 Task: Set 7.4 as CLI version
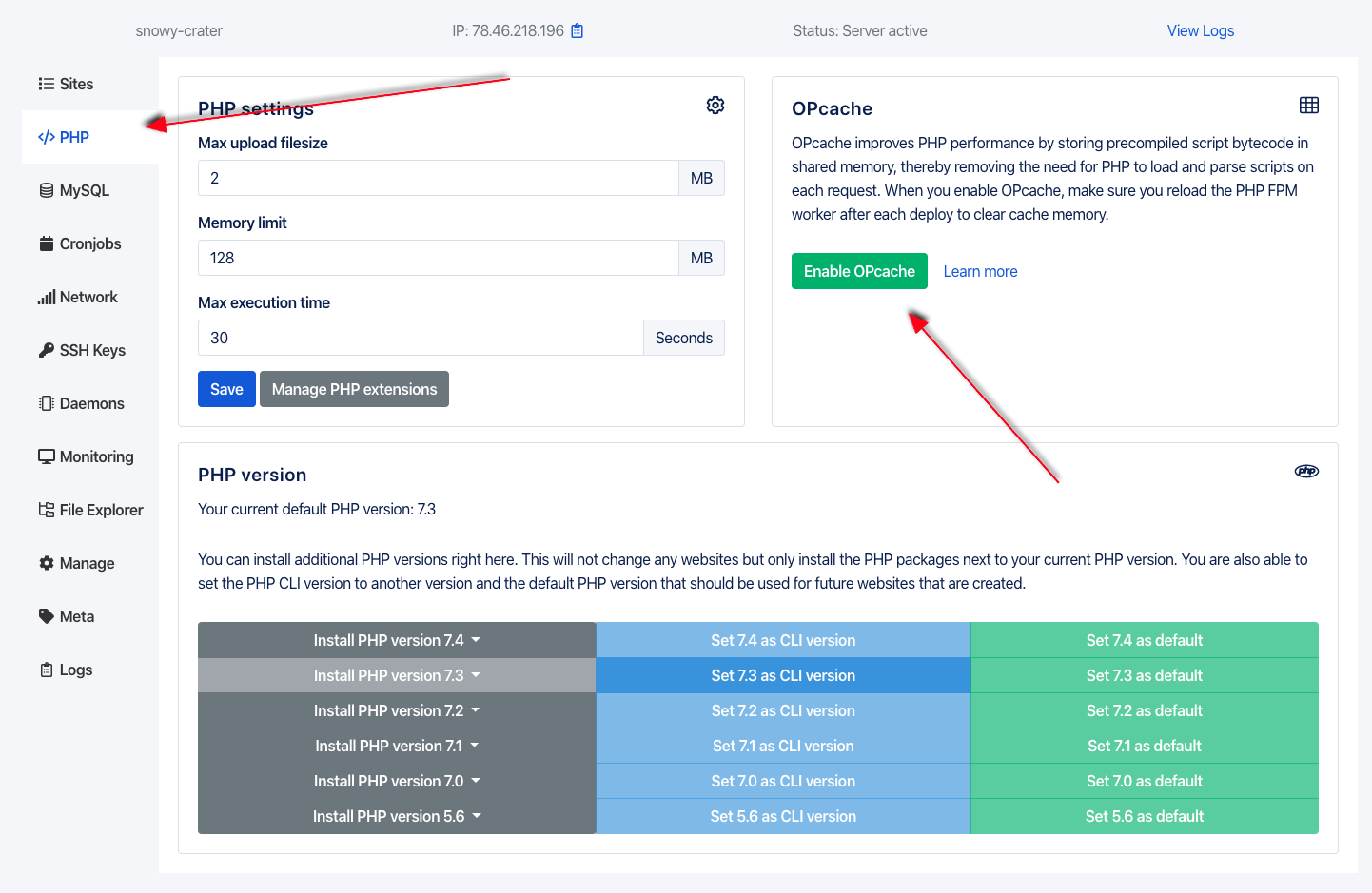[783, 640]
